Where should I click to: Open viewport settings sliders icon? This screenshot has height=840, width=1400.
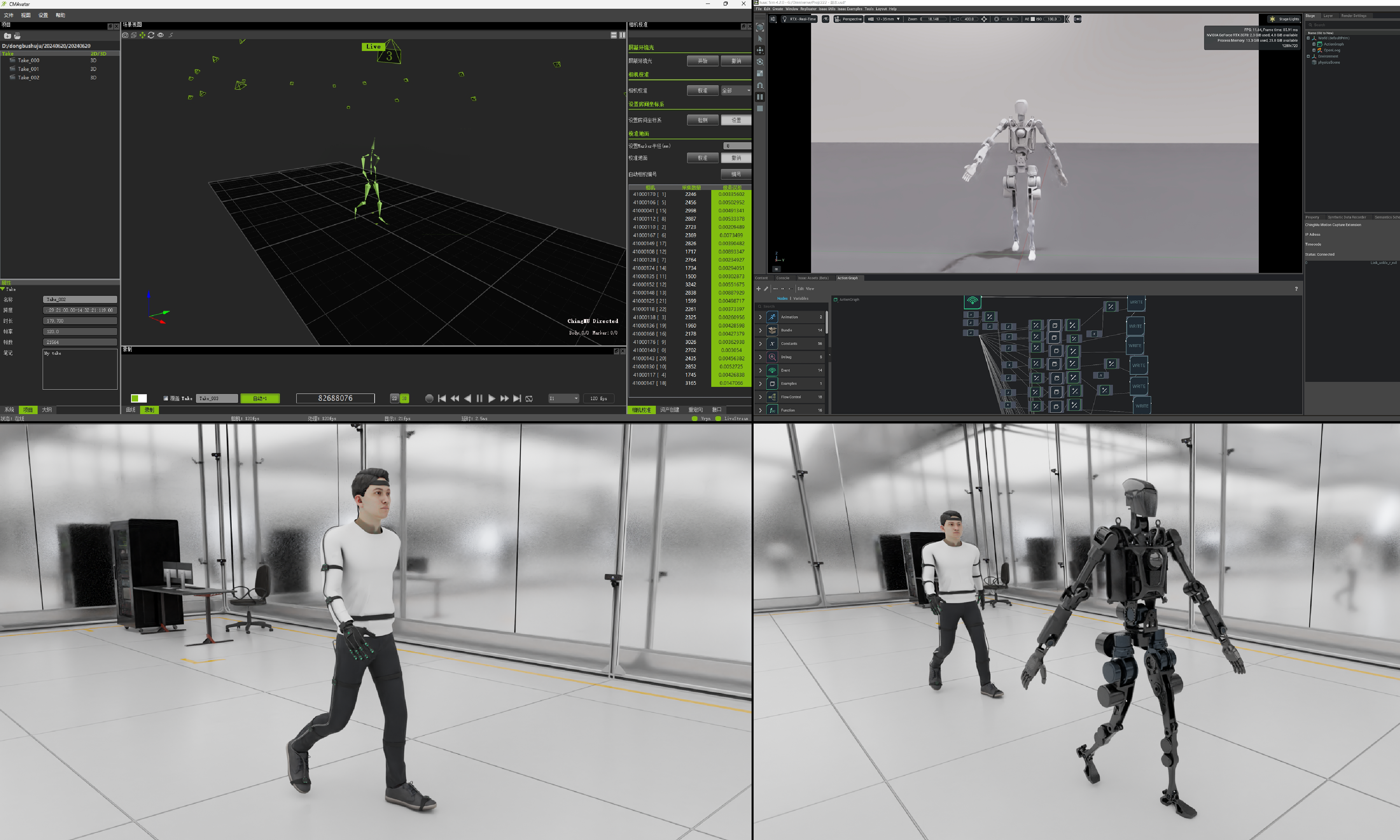click(x=773, y=19)
